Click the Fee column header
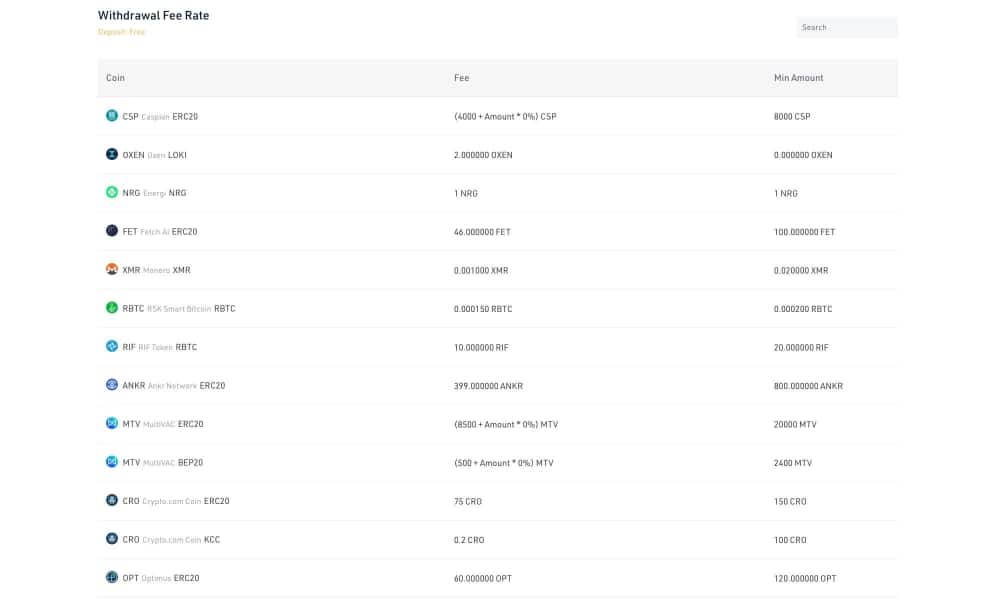The height and width of the screenshot is (600, 1000). [462, 78]
